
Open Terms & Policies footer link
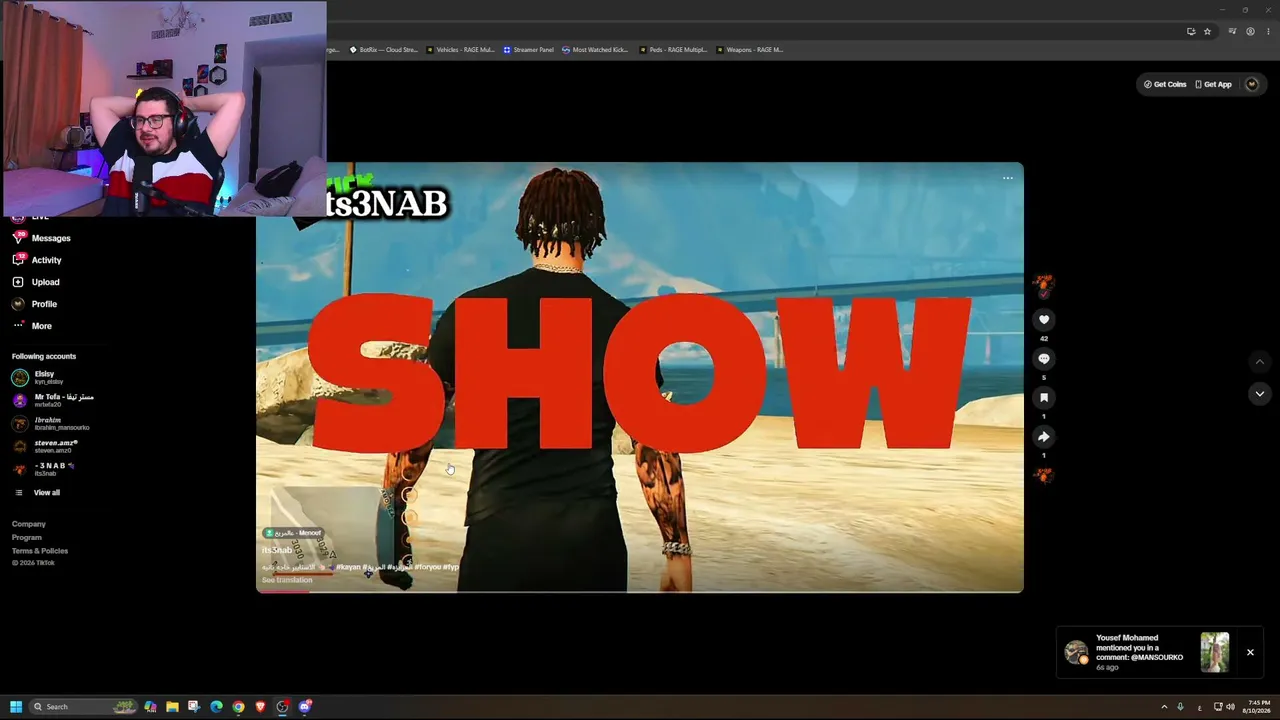40,551
